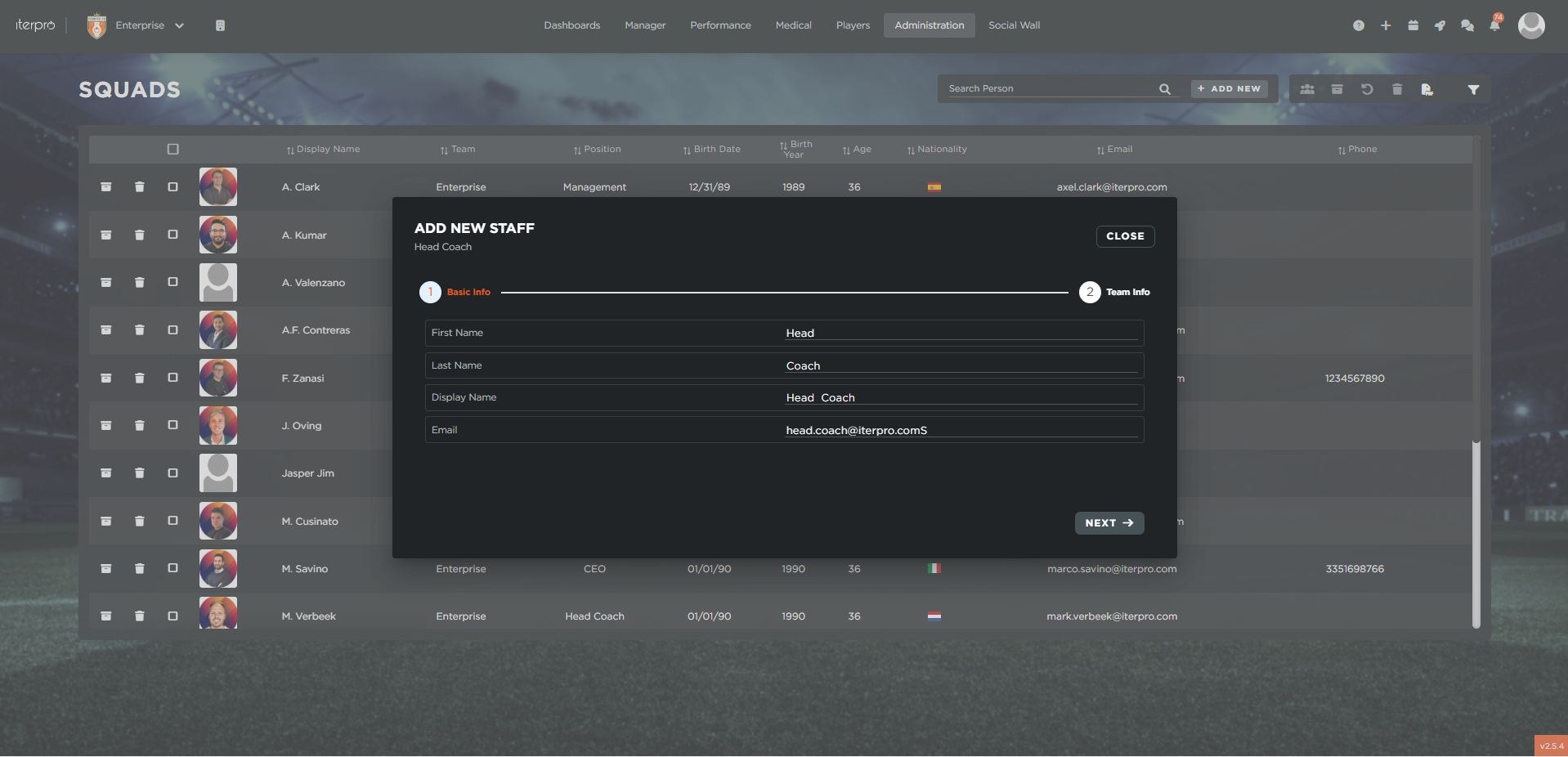1568x757 pixels.
Task: Expand the Enterprise team dropdown
Action: (179, 26)
